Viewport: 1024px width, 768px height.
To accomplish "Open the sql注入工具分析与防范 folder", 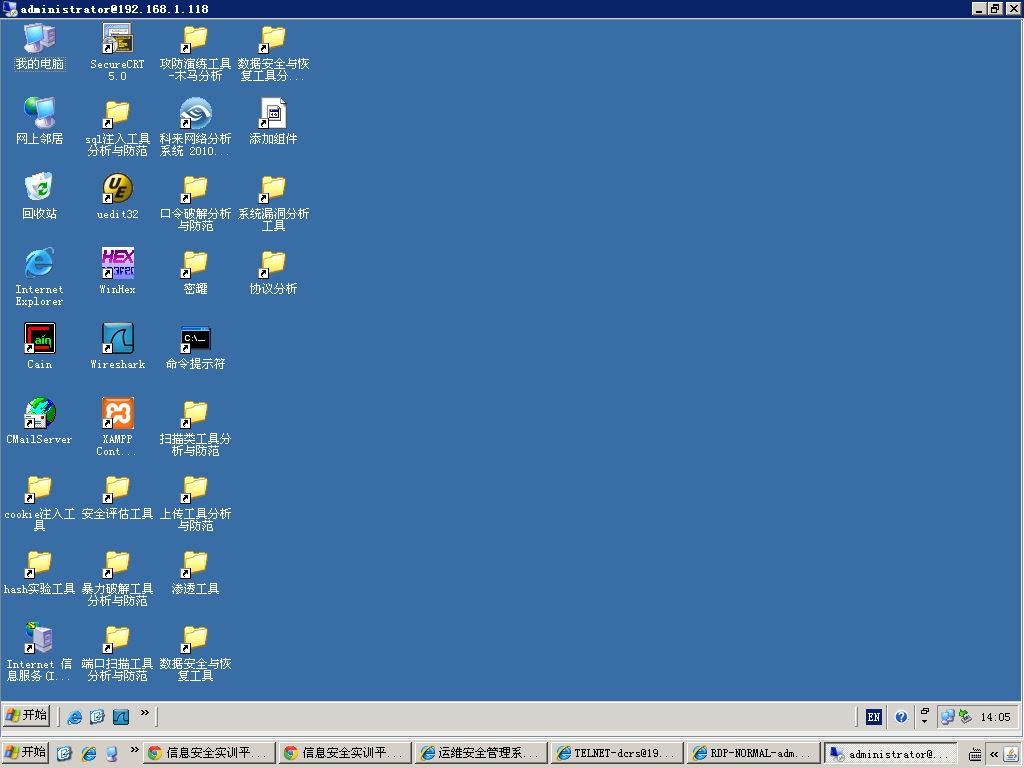I will click(118, 127).
